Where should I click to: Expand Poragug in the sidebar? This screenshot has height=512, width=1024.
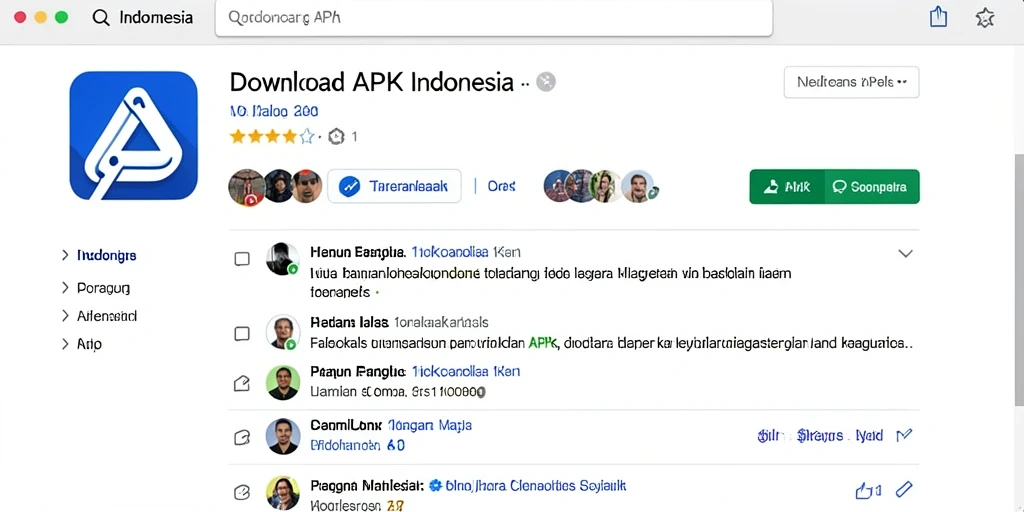coord(65,287)
